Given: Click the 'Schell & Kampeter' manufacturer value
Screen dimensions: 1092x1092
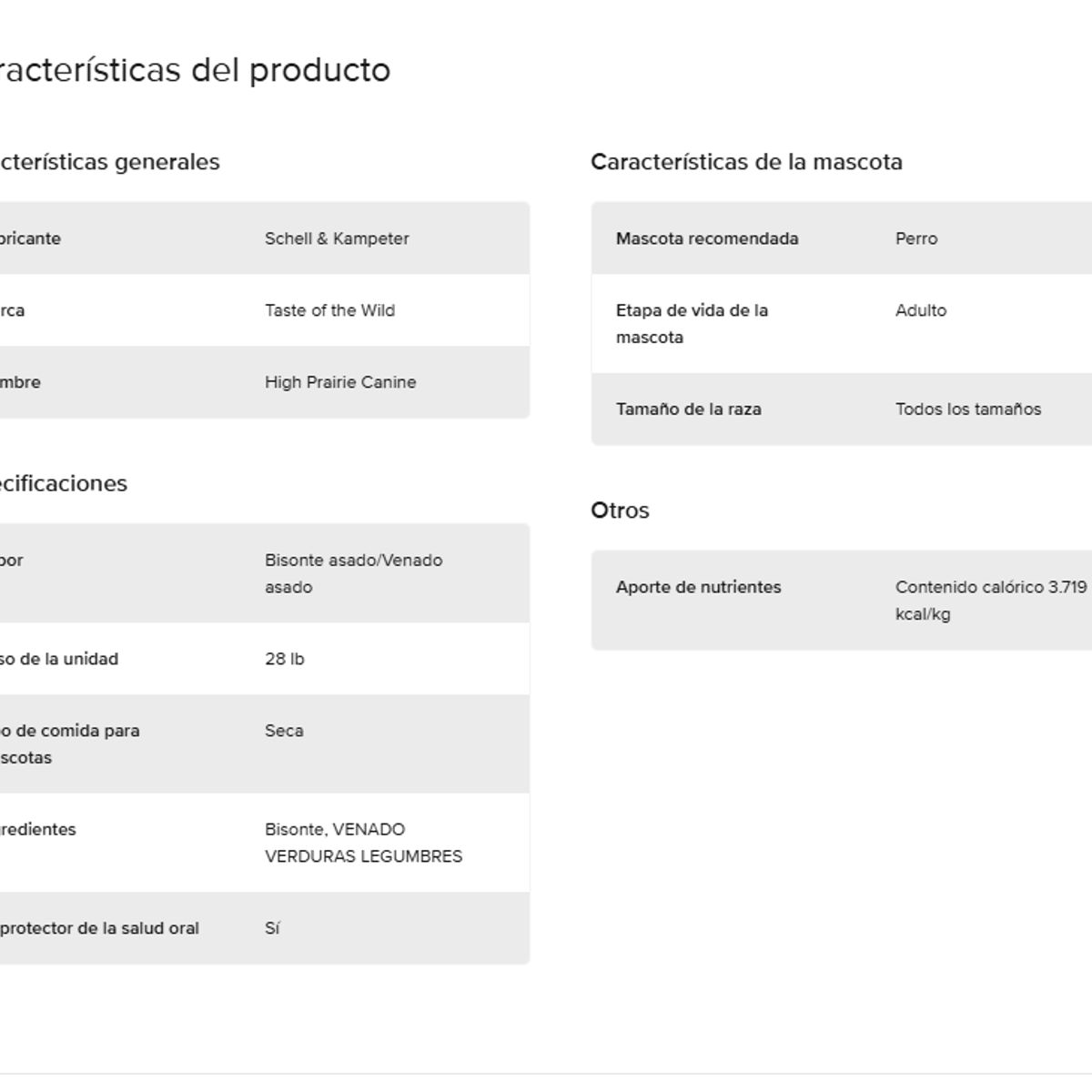Looking at the screenshot, I should point(337,238).
